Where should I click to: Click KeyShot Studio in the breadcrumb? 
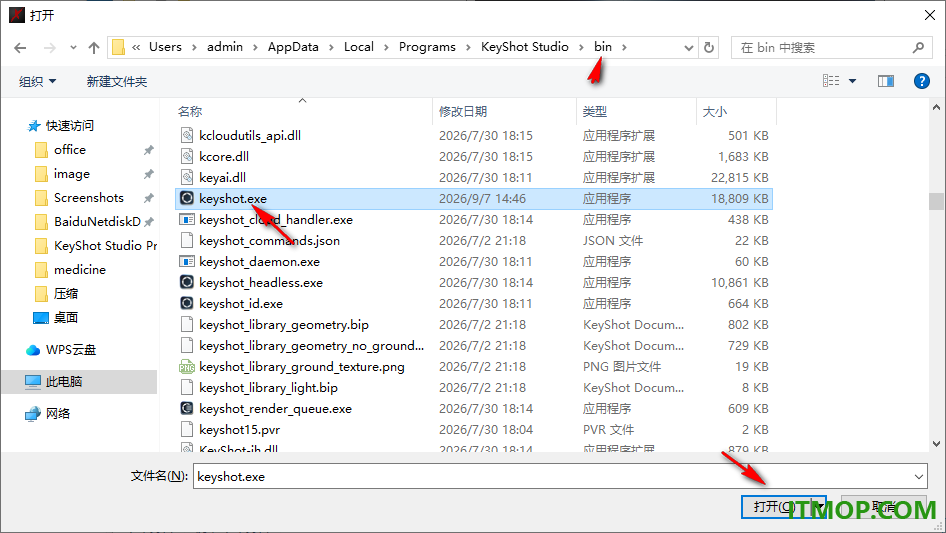click(x=524, y=47)
